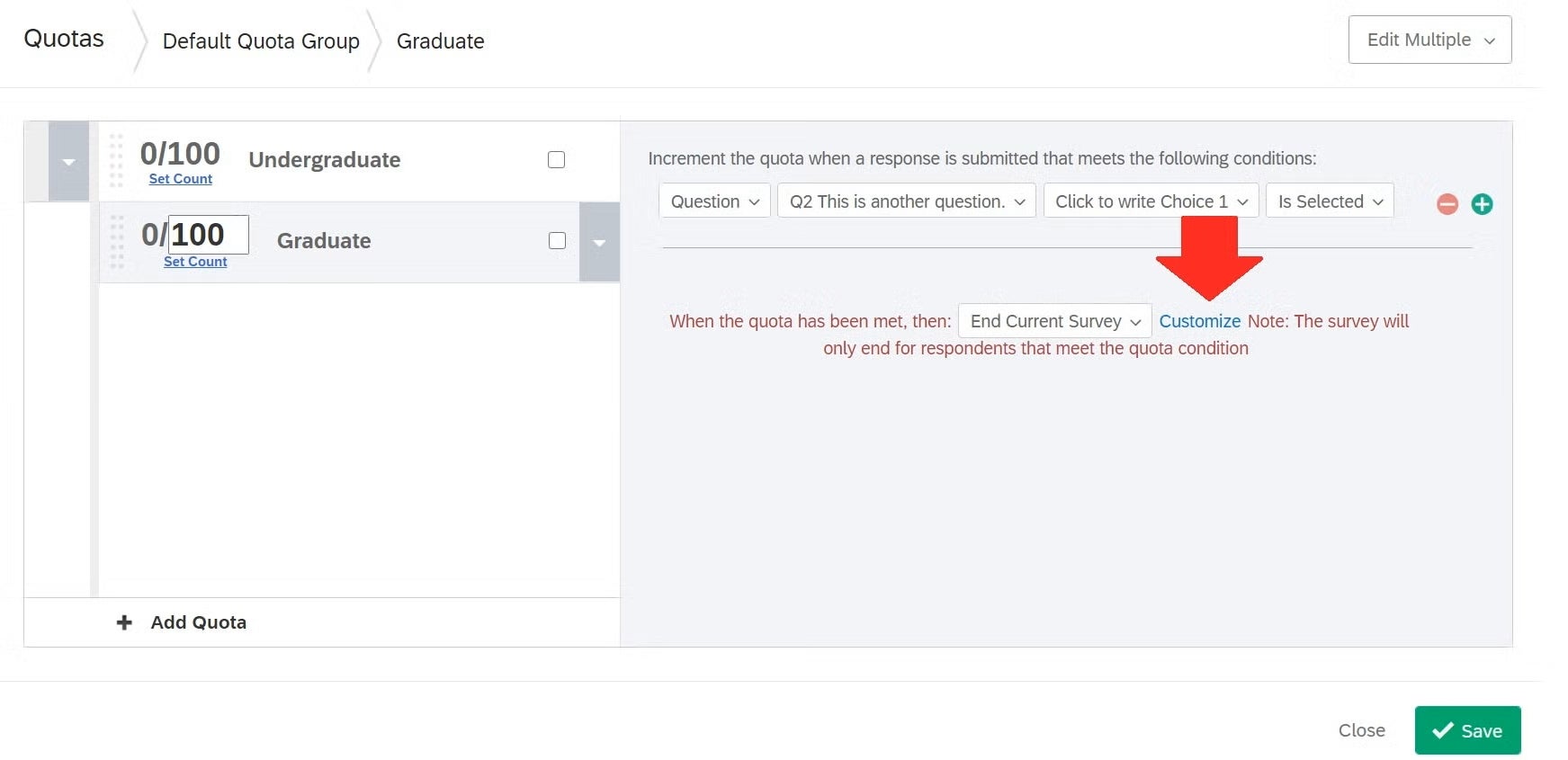Tick the Undergraduate quota checkbox
This screenshot has width=1568, height=760.
point(556,159)
